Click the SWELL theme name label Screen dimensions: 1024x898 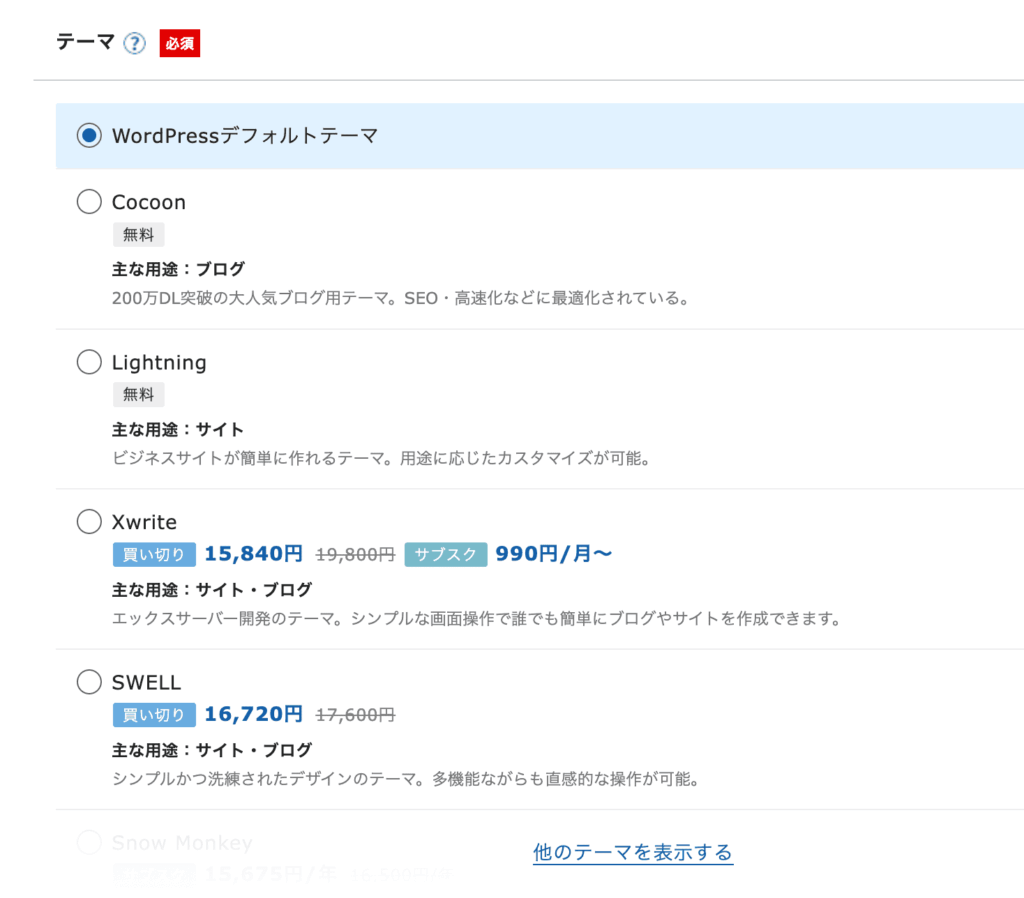pos(147,681)
